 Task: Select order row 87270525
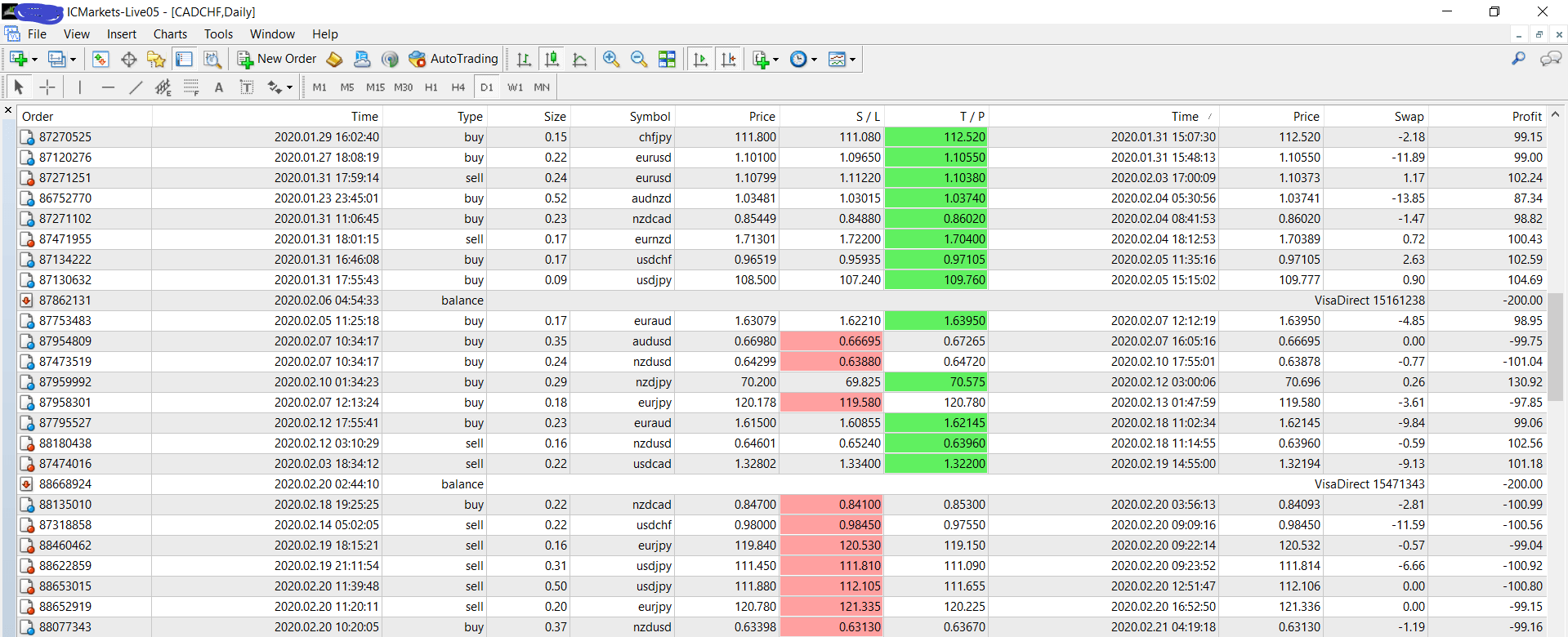(783, 137)
